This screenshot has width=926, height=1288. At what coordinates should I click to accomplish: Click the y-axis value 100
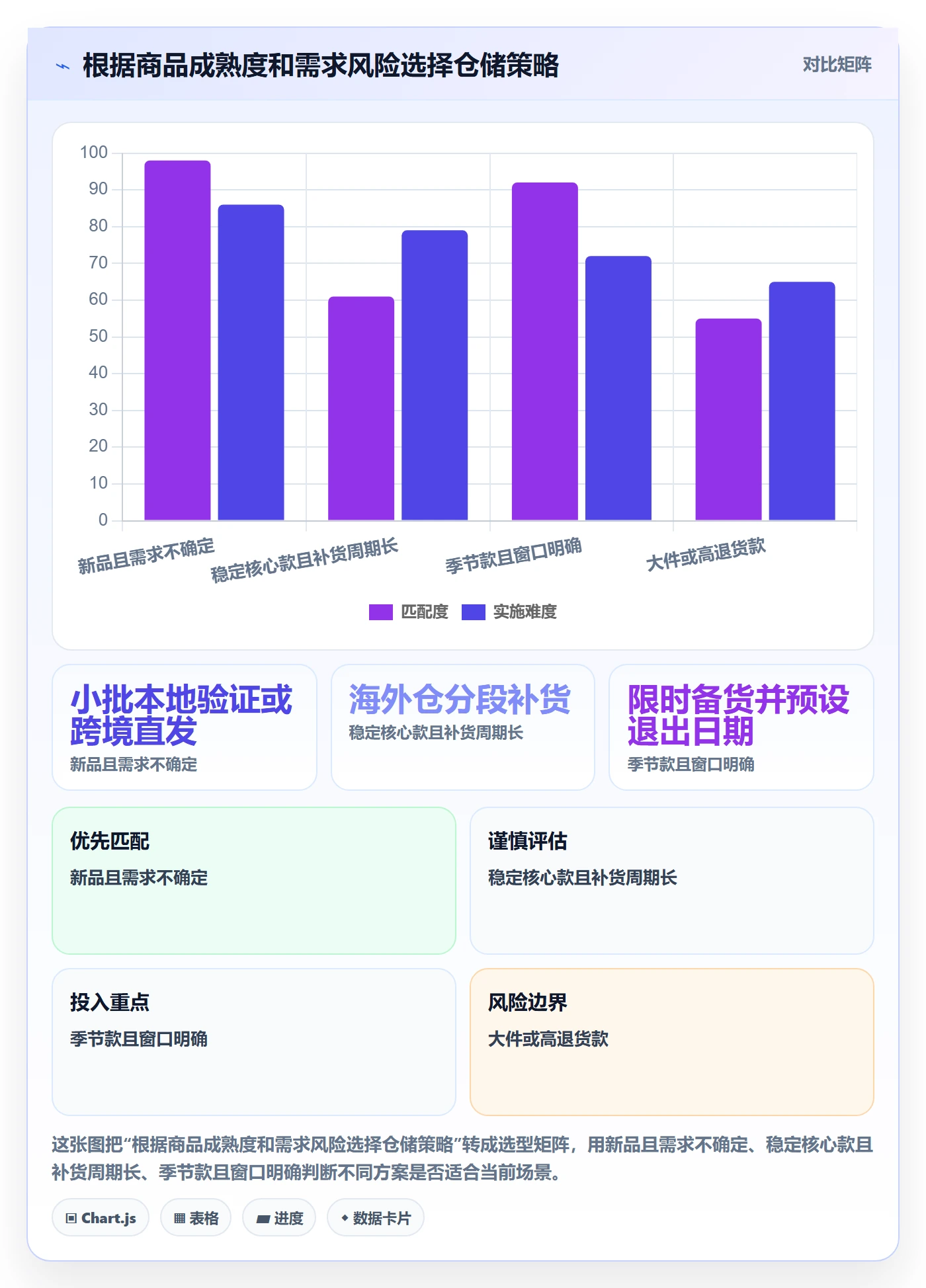tap(94, 152)
